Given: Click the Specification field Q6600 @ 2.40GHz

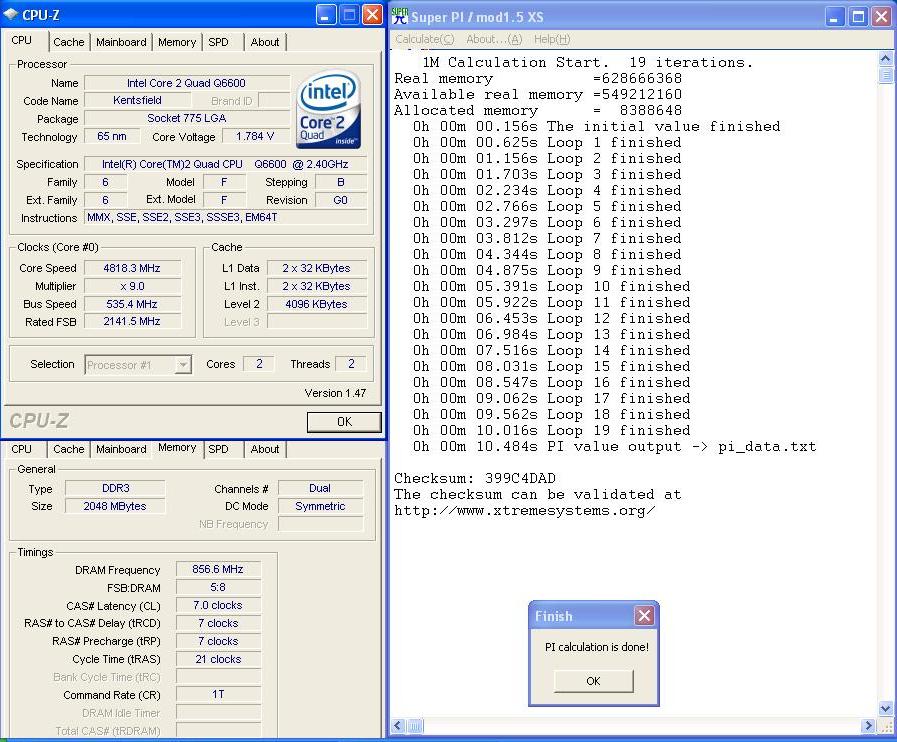Looking at the screenshot, I should [225, 164].
